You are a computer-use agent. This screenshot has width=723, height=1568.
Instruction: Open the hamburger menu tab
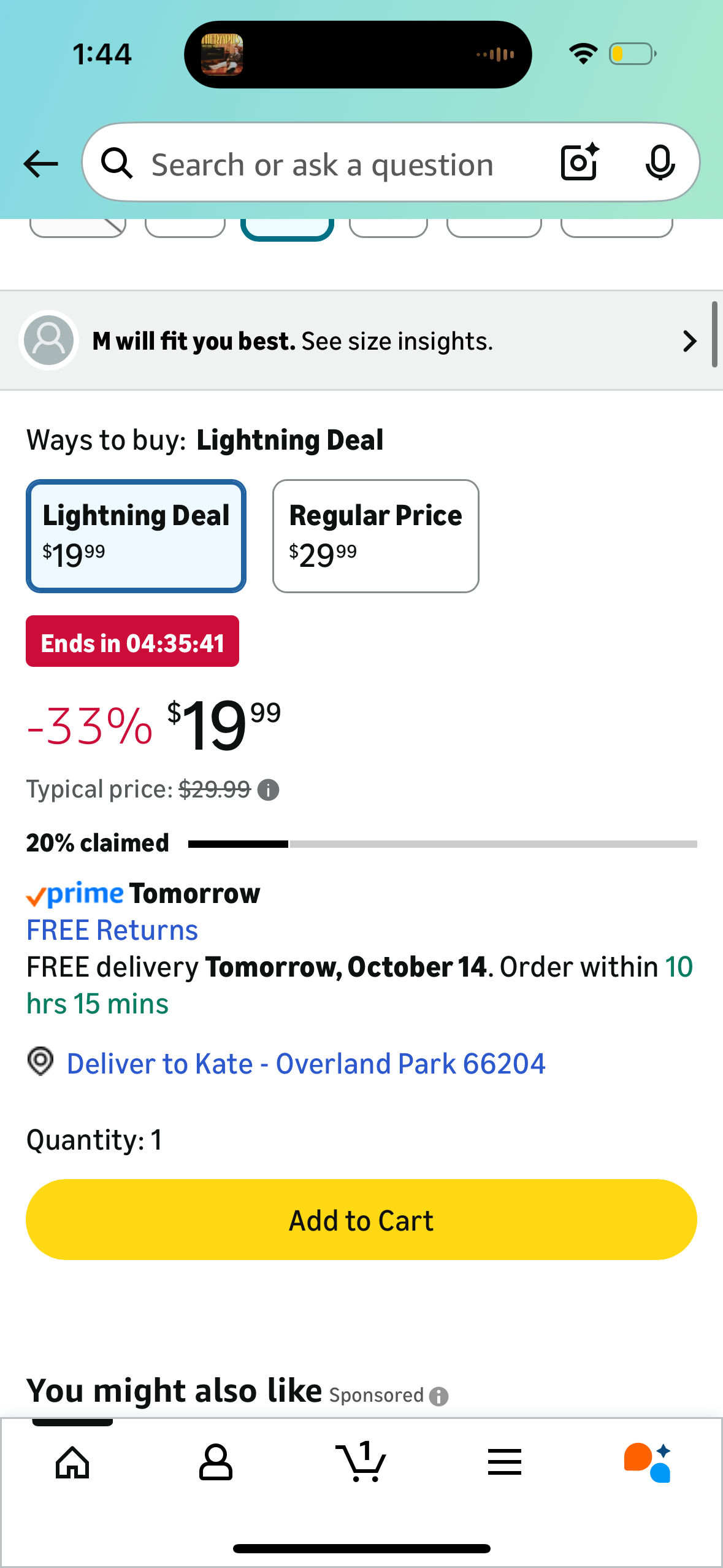(505, 1462)
